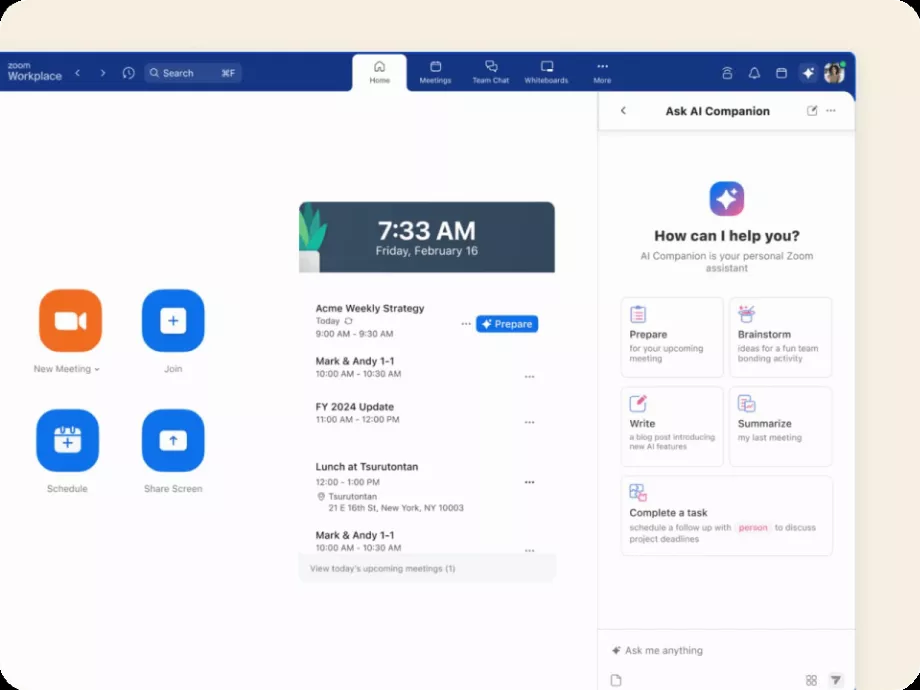
Task: Open AI Companion panel more options ellipsis
Action: point(831,110)
